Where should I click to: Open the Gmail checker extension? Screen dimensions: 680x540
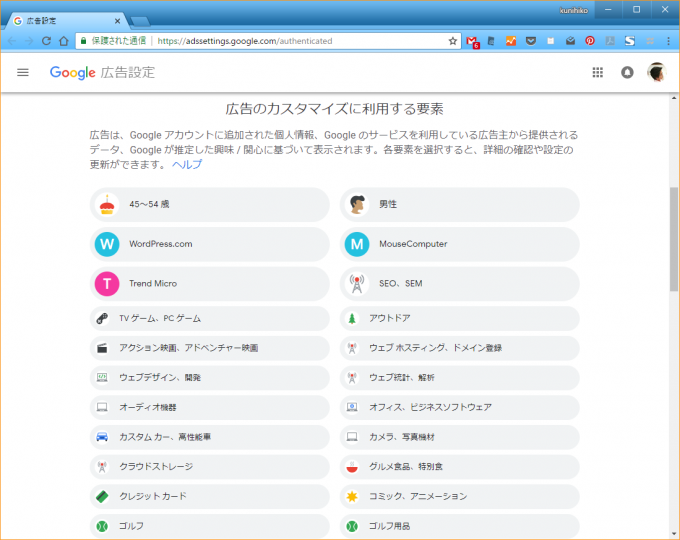click(x=472, y=42)
